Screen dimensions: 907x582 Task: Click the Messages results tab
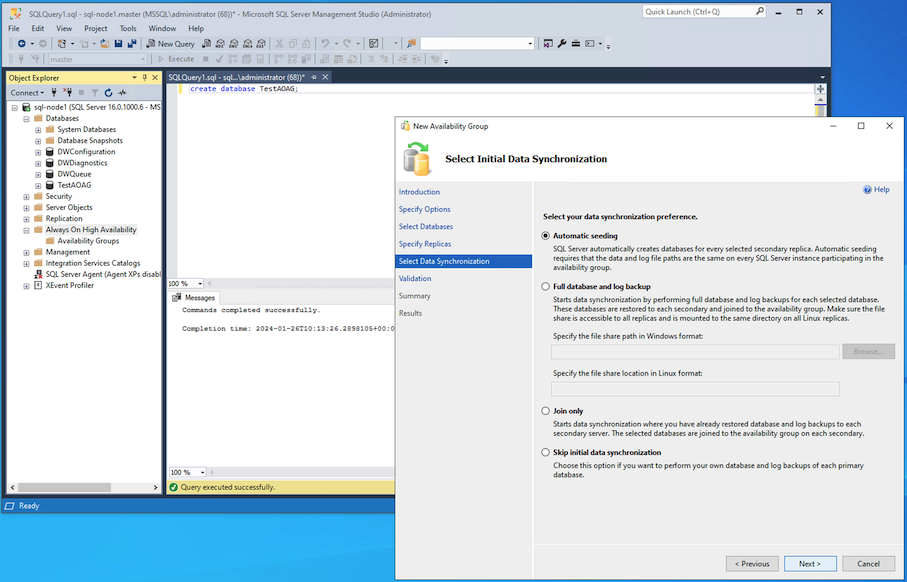(x=194, y=297)
